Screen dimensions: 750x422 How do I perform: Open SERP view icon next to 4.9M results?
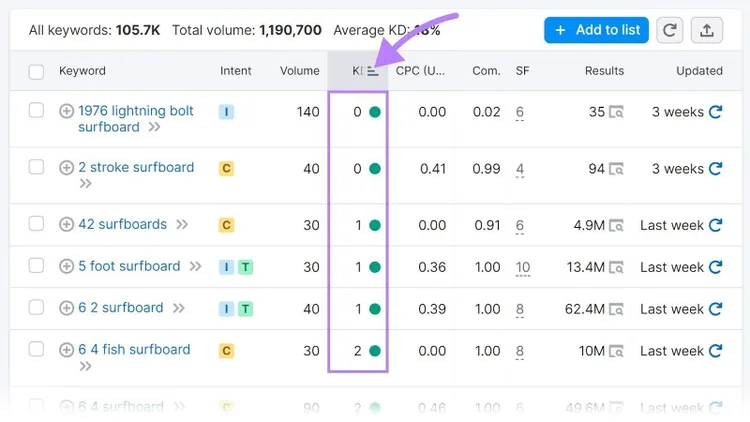click(x=616, y=226)
